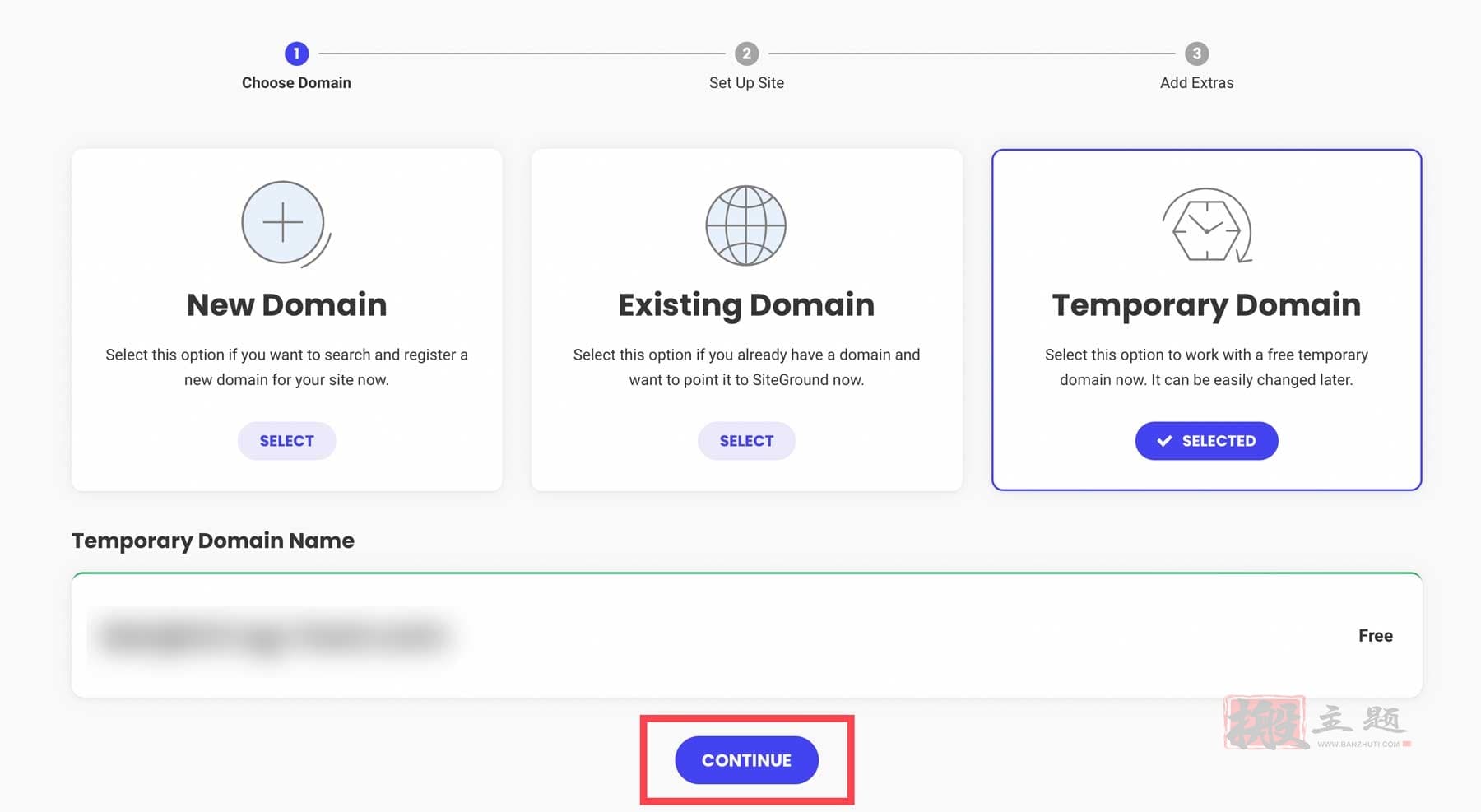The image size is (1481, 812).
Task: Click New Domain description about registering
Action: (286, 367)
